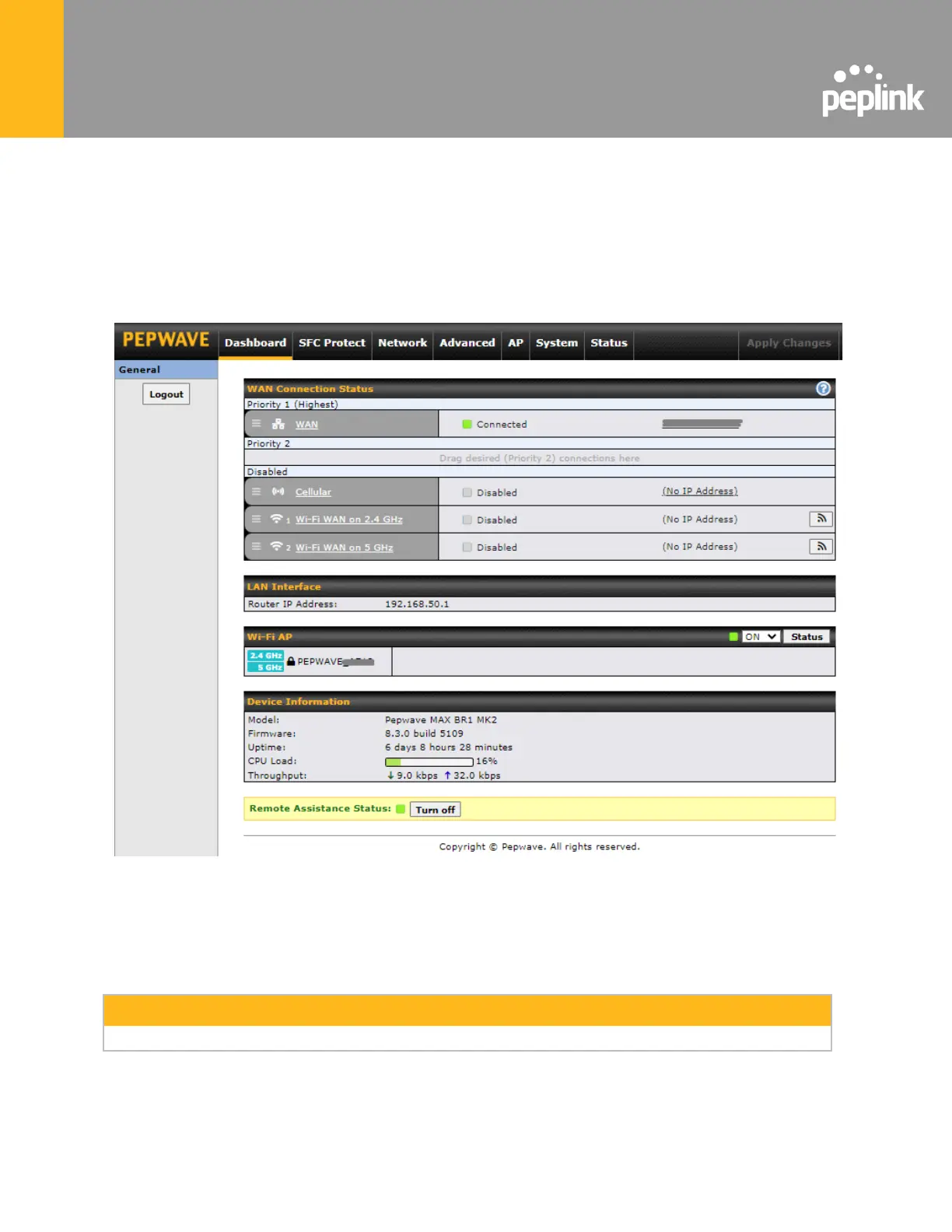The image size is (952, 1232).
Task: Click the Apply Changes button
Action: pos(789,343)
